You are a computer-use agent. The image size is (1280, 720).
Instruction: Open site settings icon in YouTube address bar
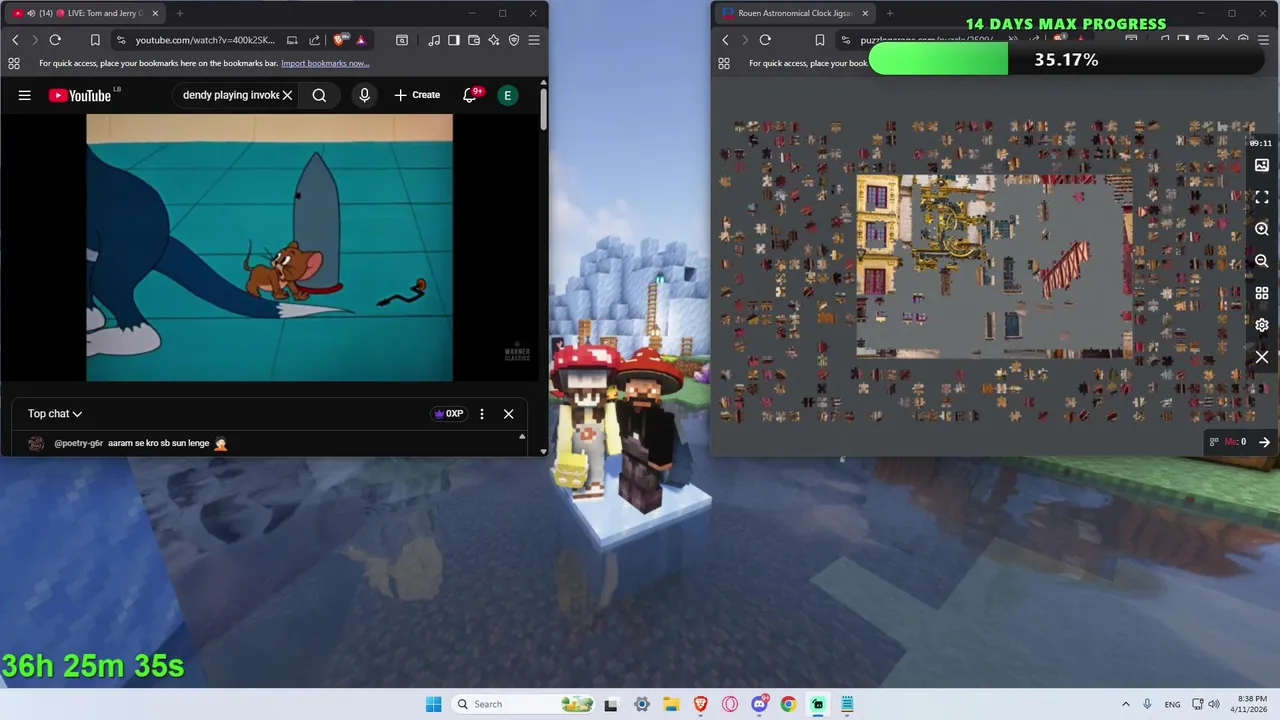click(121, 40)
